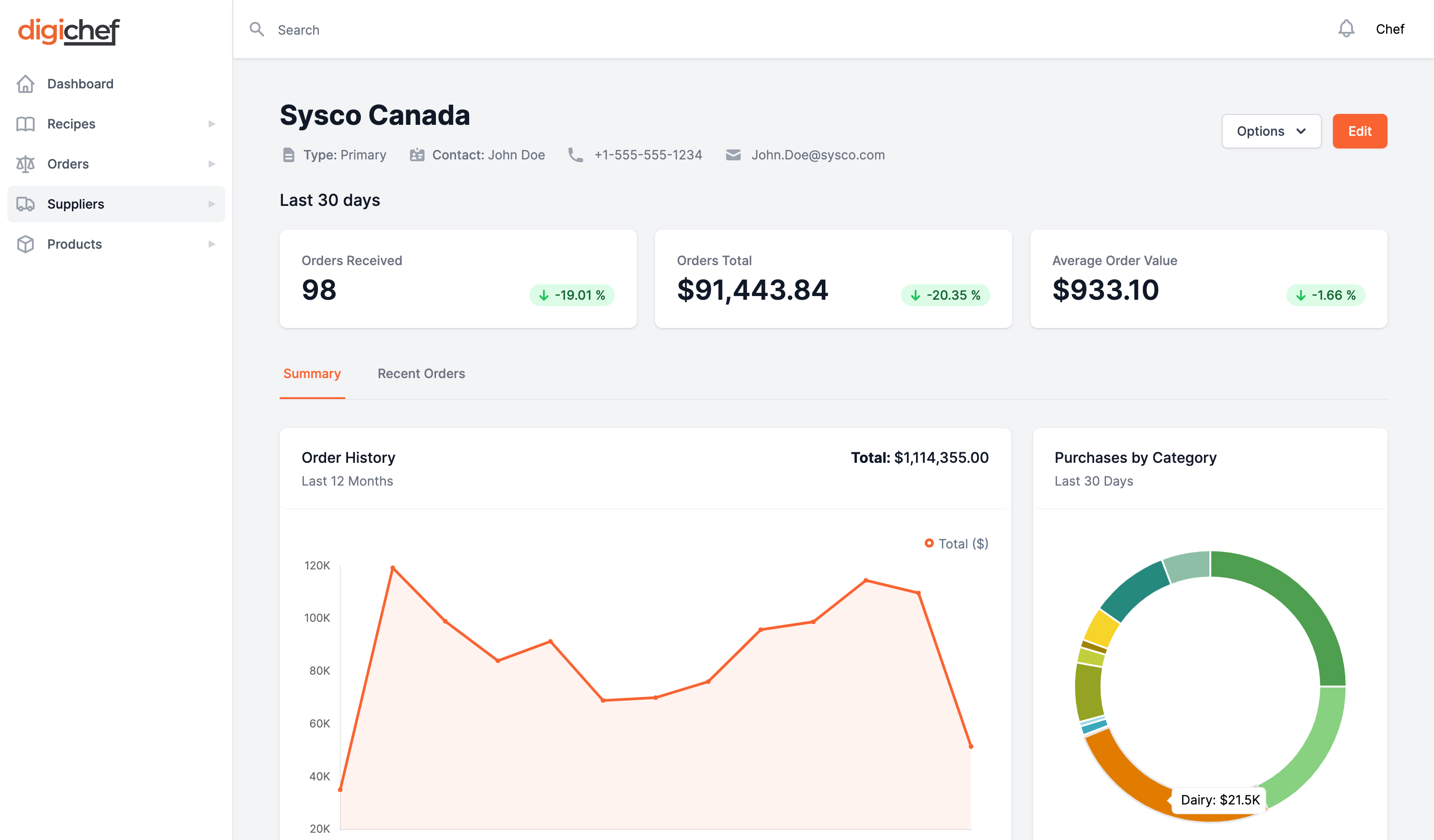Open the Orders Total card
Viewport: 1434px width, 840px height.
833,279
